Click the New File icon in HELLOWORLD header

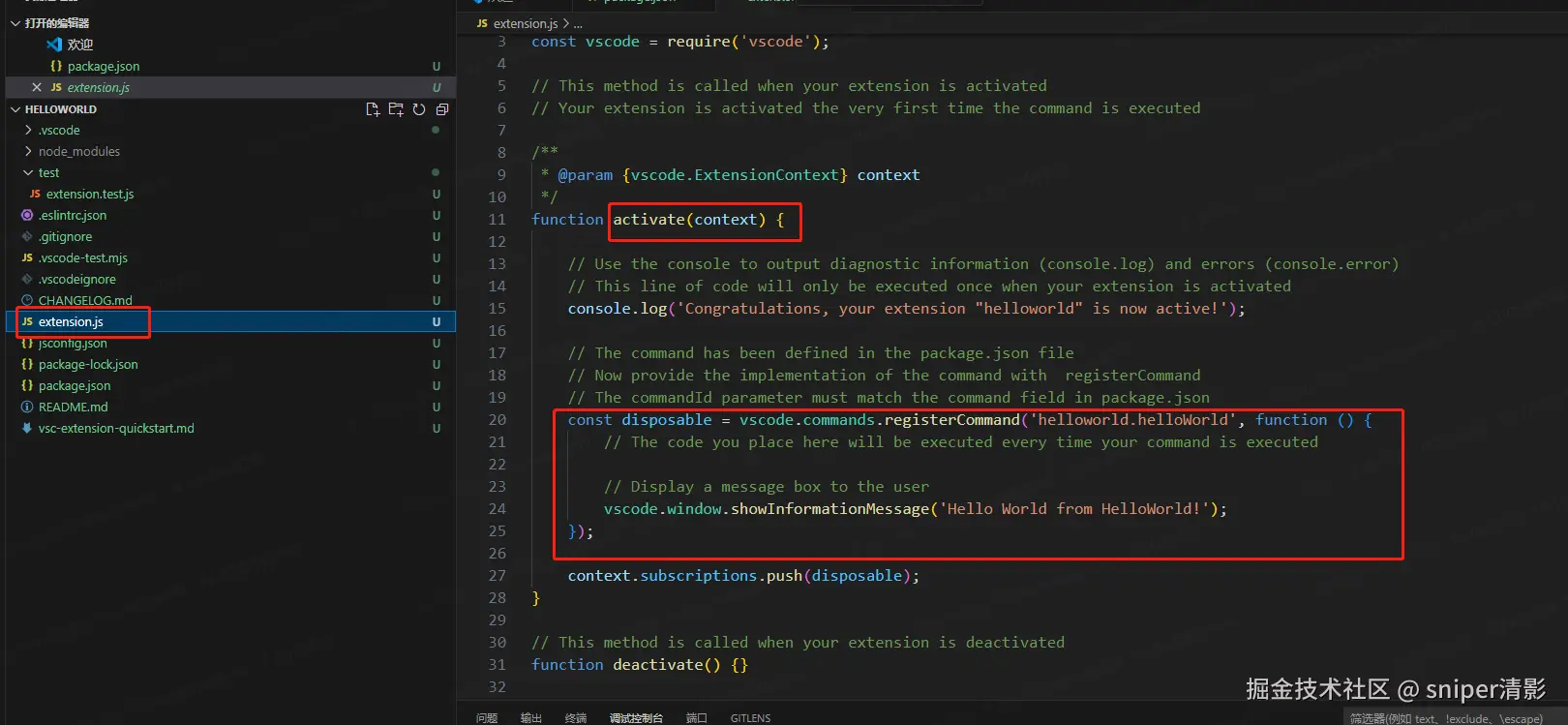pos(373,109)
